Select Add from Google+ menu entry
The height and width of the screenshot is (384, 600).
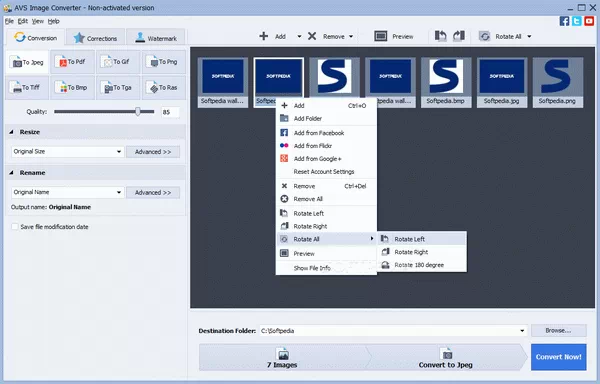pyautogui.click(x=326, y=159)
